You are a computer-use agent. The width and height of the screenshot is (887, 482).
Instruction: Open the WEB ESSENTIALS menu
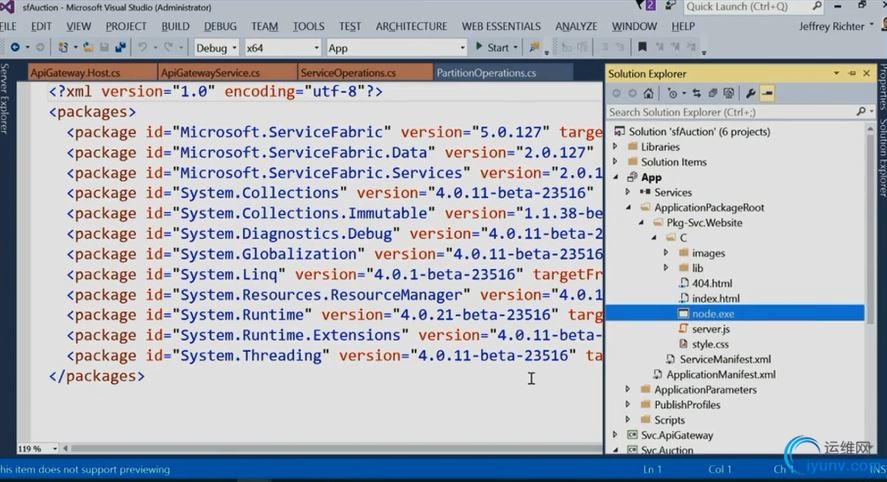tap(501, 27)
